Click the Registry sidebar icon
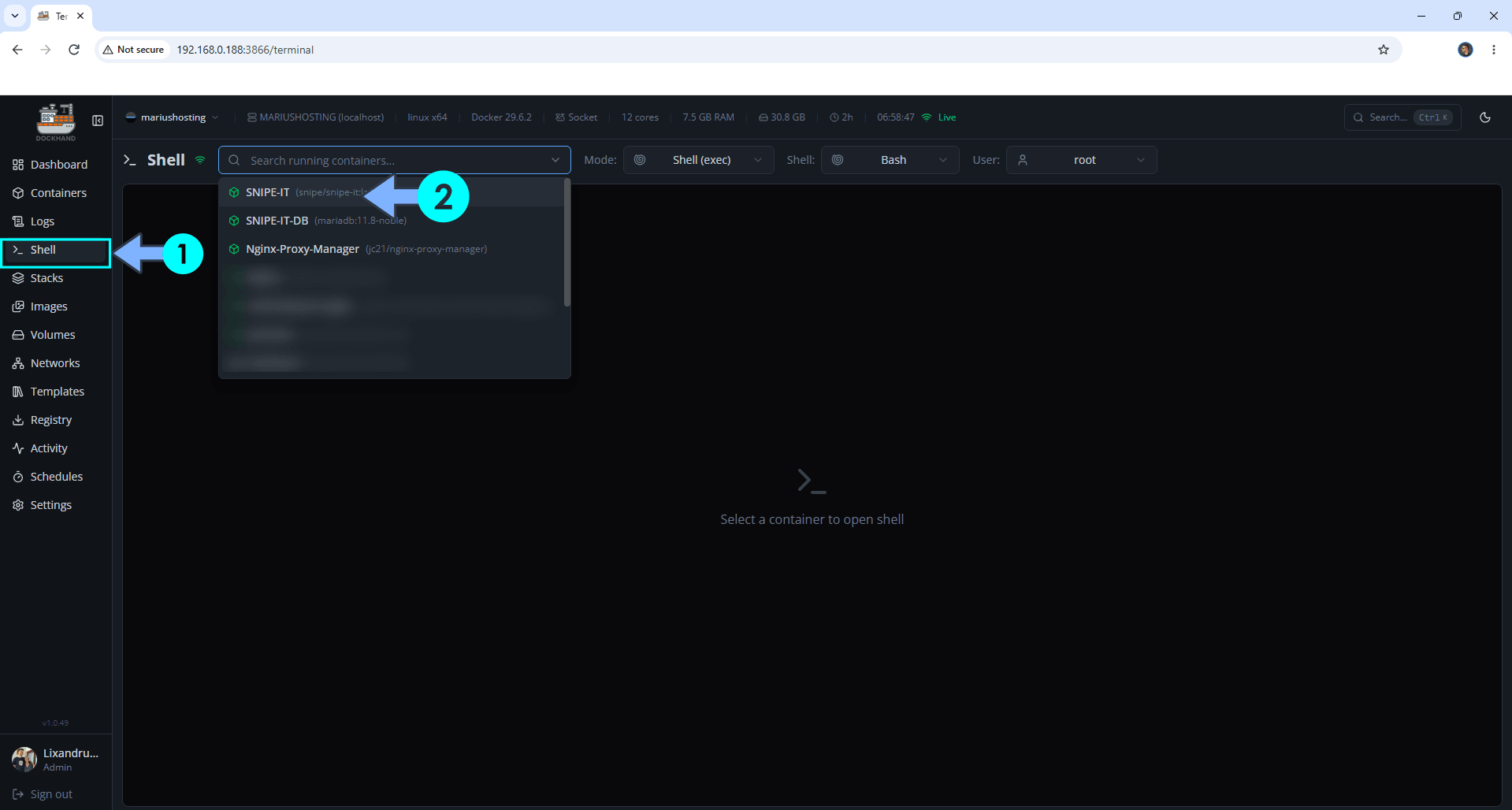The width and height of the screenshot is (1512, 810). [x=18, y=420]
